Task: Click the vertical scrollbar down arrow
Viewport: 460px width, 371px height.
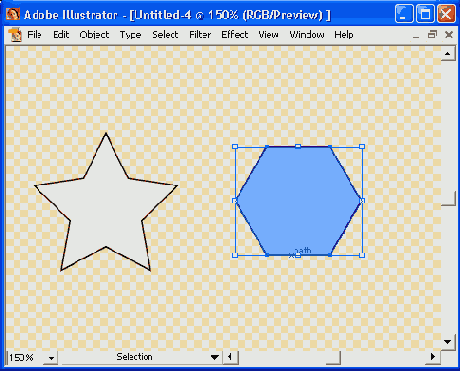Action: [448, 342]
